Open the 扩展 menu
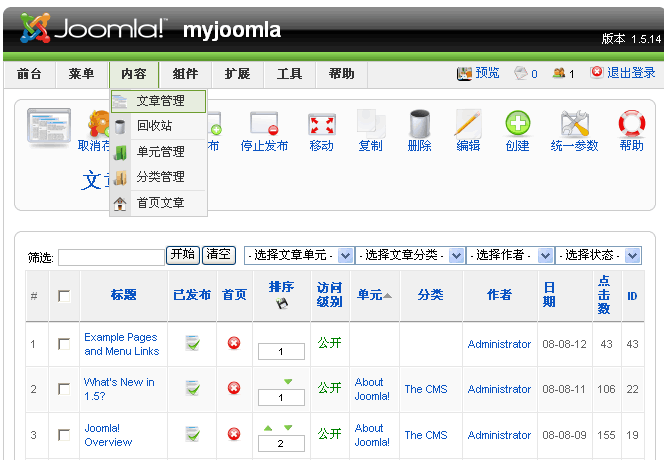Viewport: 664px width, 460px height. (238, 74)
